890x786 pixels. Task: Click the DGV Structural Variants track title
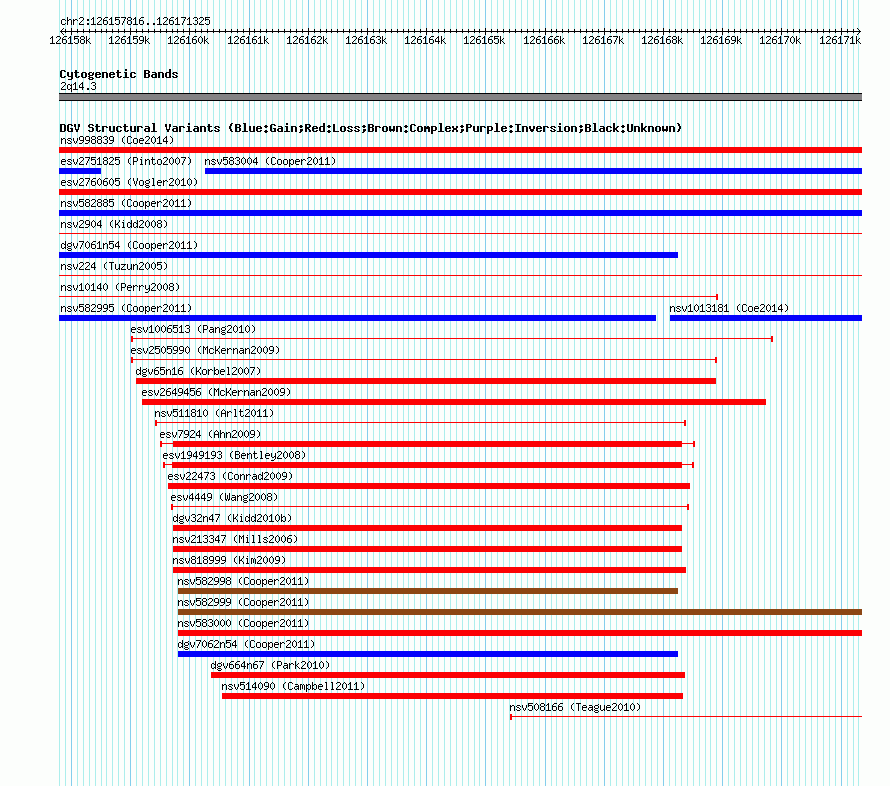371,128
